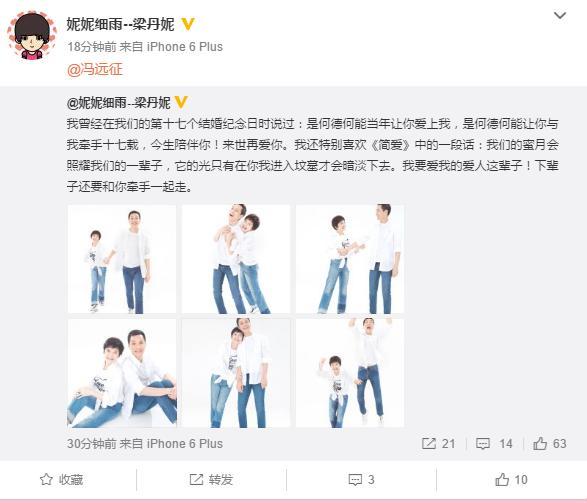Open the @冯远征 mention link

click(x=95, y=69)
